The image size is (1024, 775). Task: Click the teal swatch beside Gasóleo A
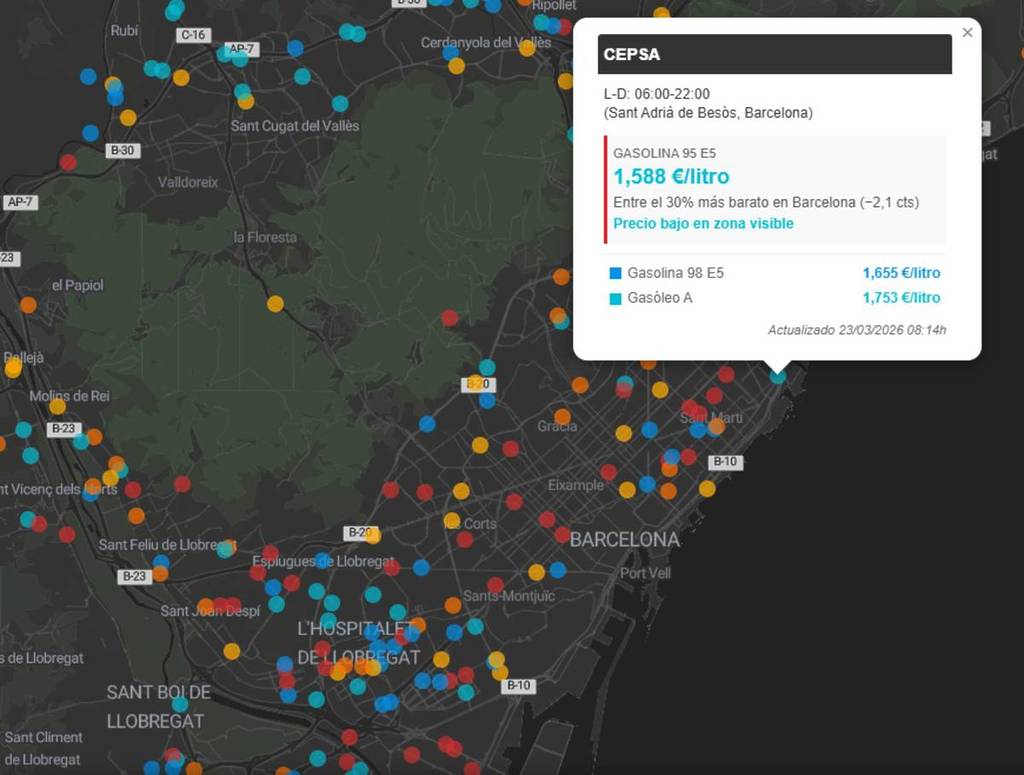coord(615,298)
